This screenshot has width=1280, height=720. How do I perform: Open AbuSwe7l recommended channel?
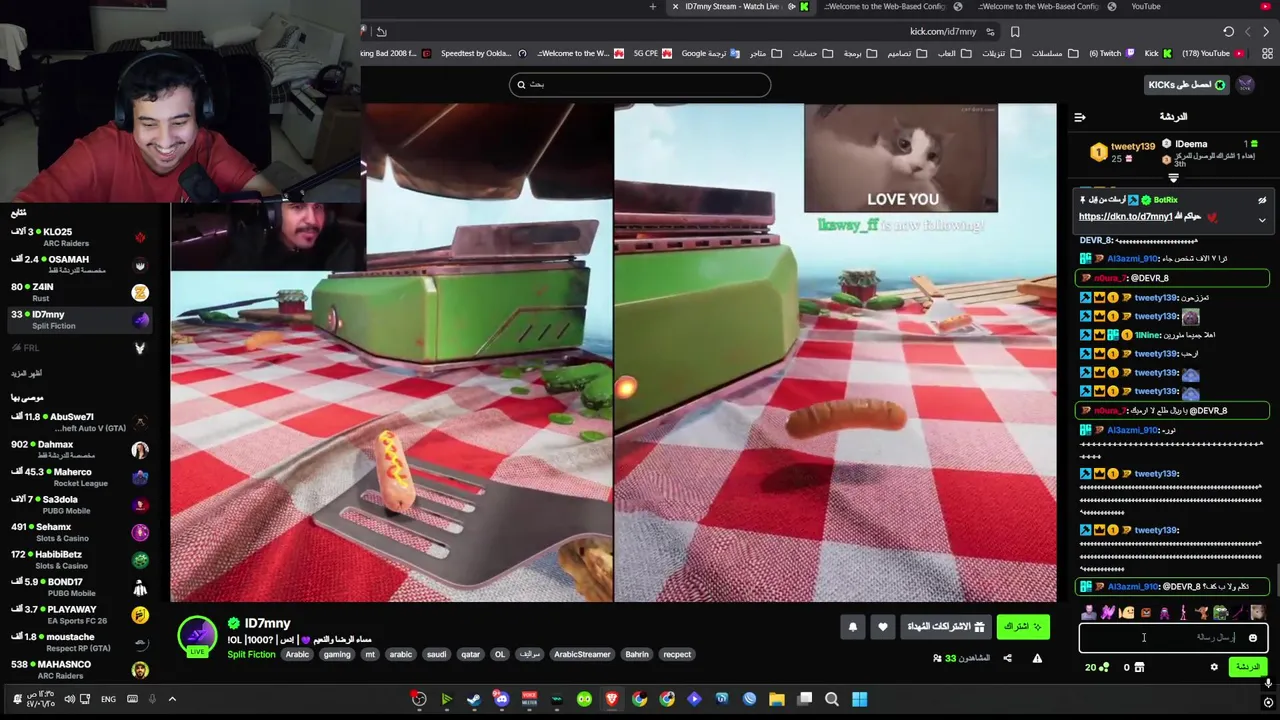[78, 422]
